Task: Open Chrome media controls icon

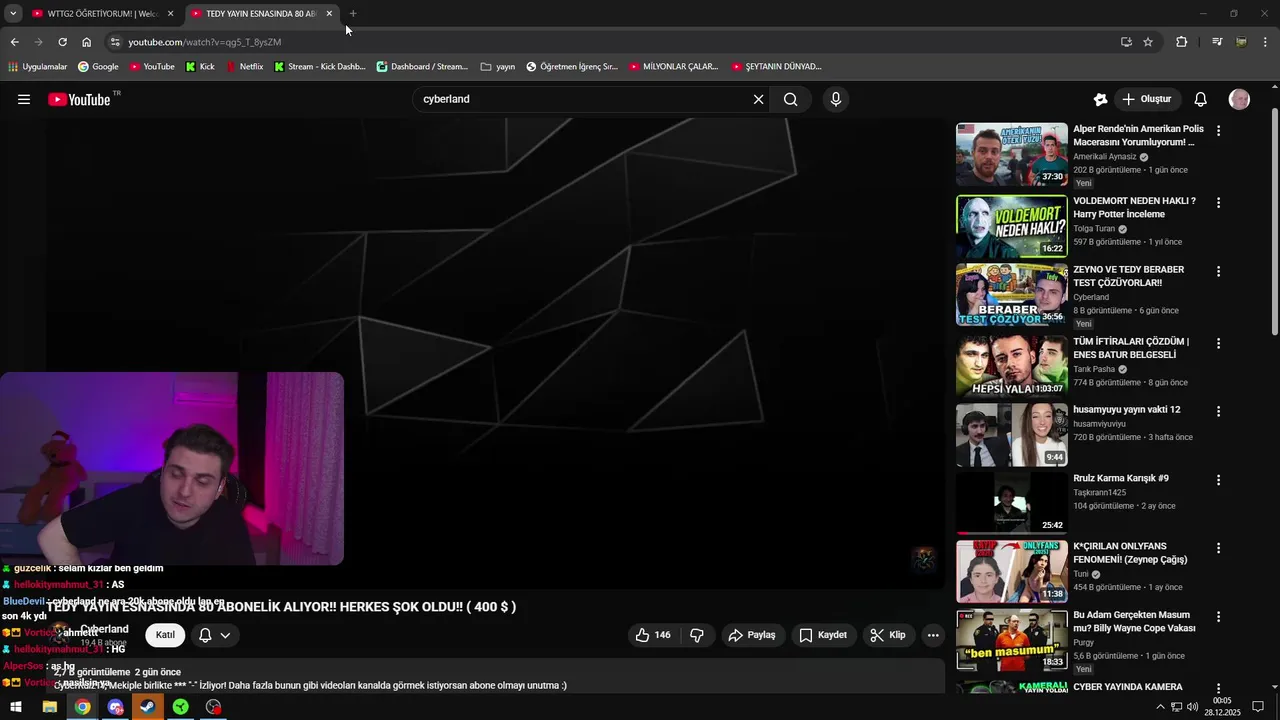Action: (1217, 42)
